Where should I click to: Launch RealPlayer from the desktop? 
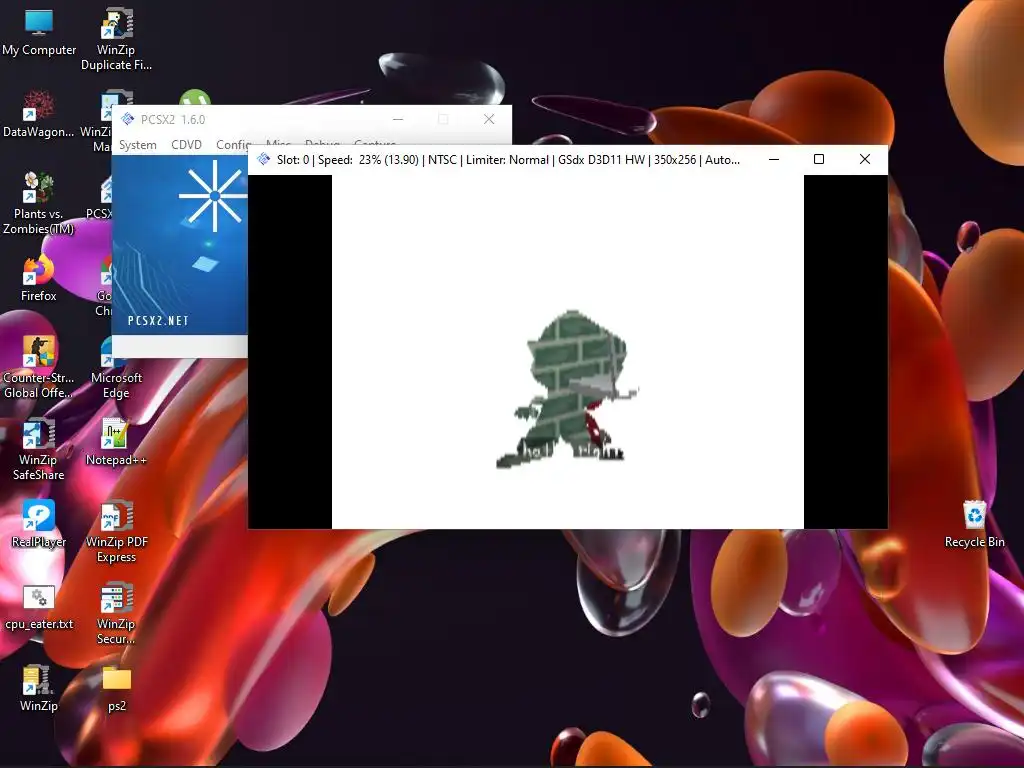pyautogui.click(x=39, y=524)
